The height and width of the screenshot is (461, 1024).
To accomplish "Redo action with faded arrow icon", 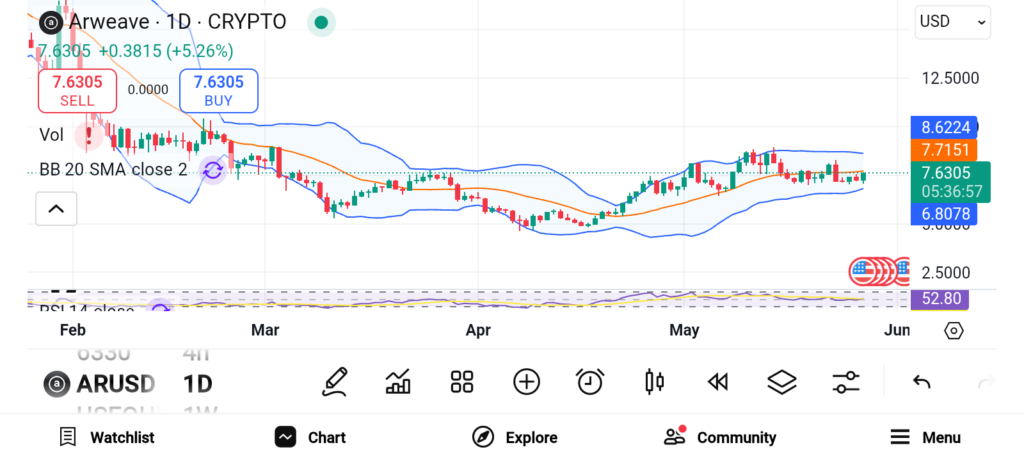I will (x=986, y=382).
